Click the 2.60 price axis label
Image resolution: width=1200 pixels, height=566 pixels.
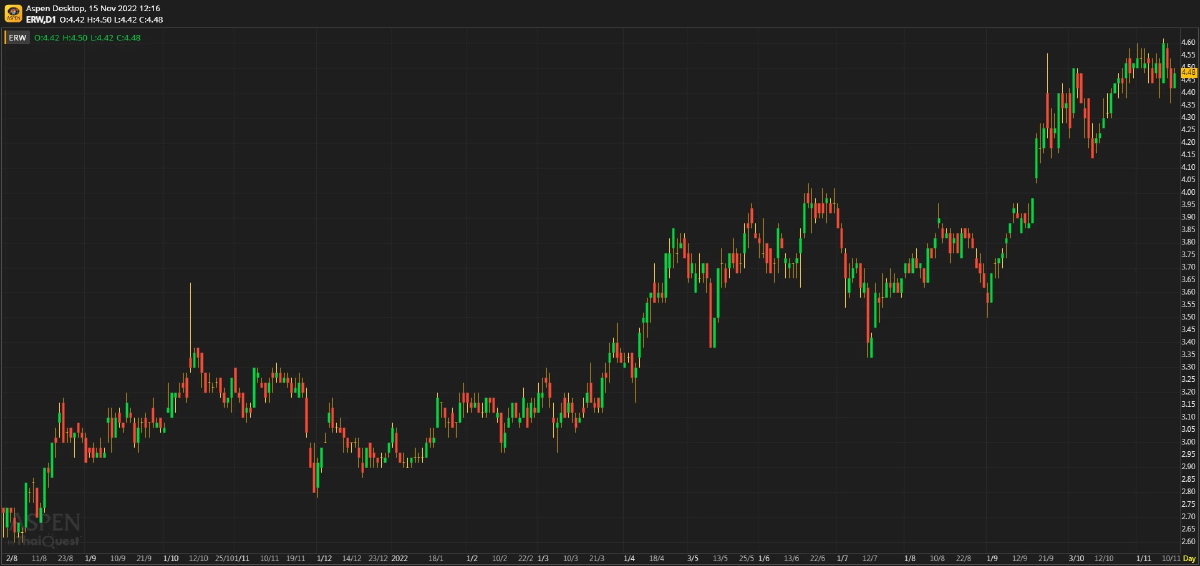1188,541
